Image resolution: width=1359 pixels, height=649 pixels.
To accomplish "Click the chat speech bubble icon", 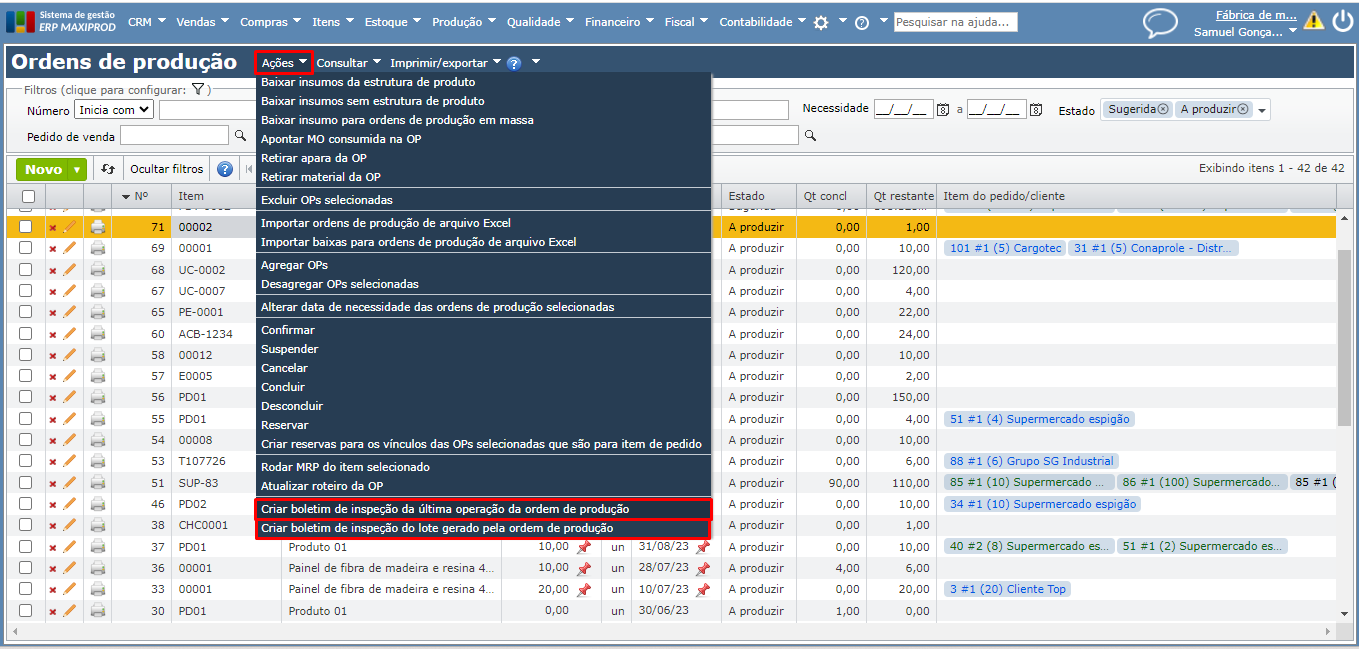I will [x=1160, y=23].
